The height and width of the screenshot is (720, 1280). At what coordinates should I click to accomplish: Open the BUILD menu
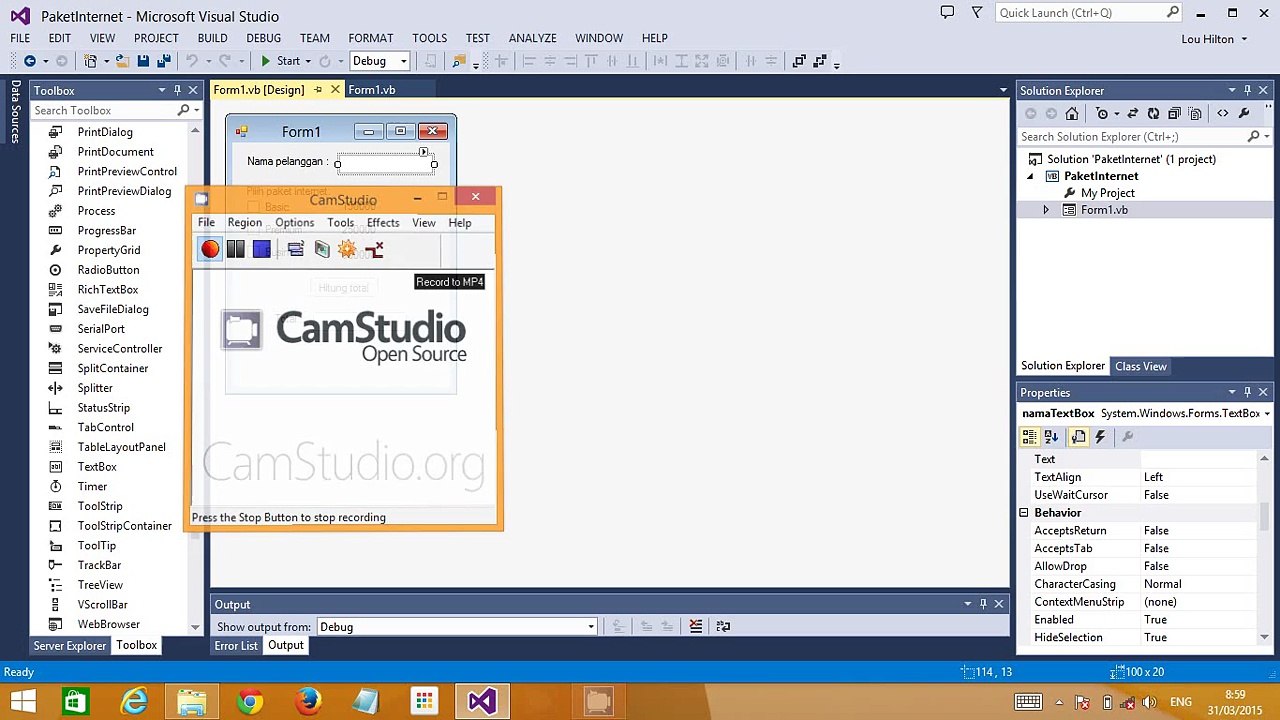(x=212, y=38)
